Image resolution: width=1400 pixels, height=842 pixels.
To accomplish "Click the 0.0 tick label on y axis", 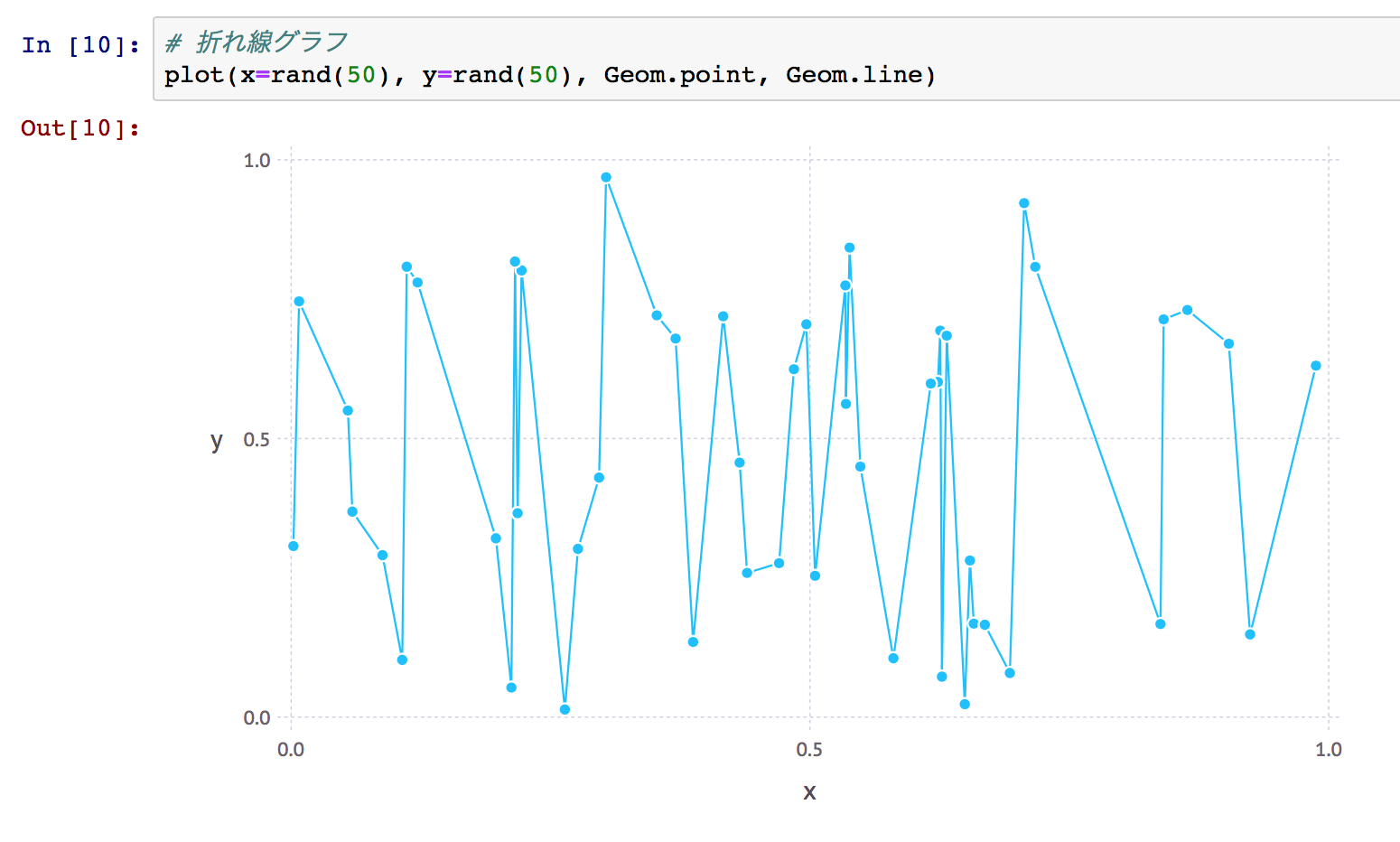I will point(257,717).
